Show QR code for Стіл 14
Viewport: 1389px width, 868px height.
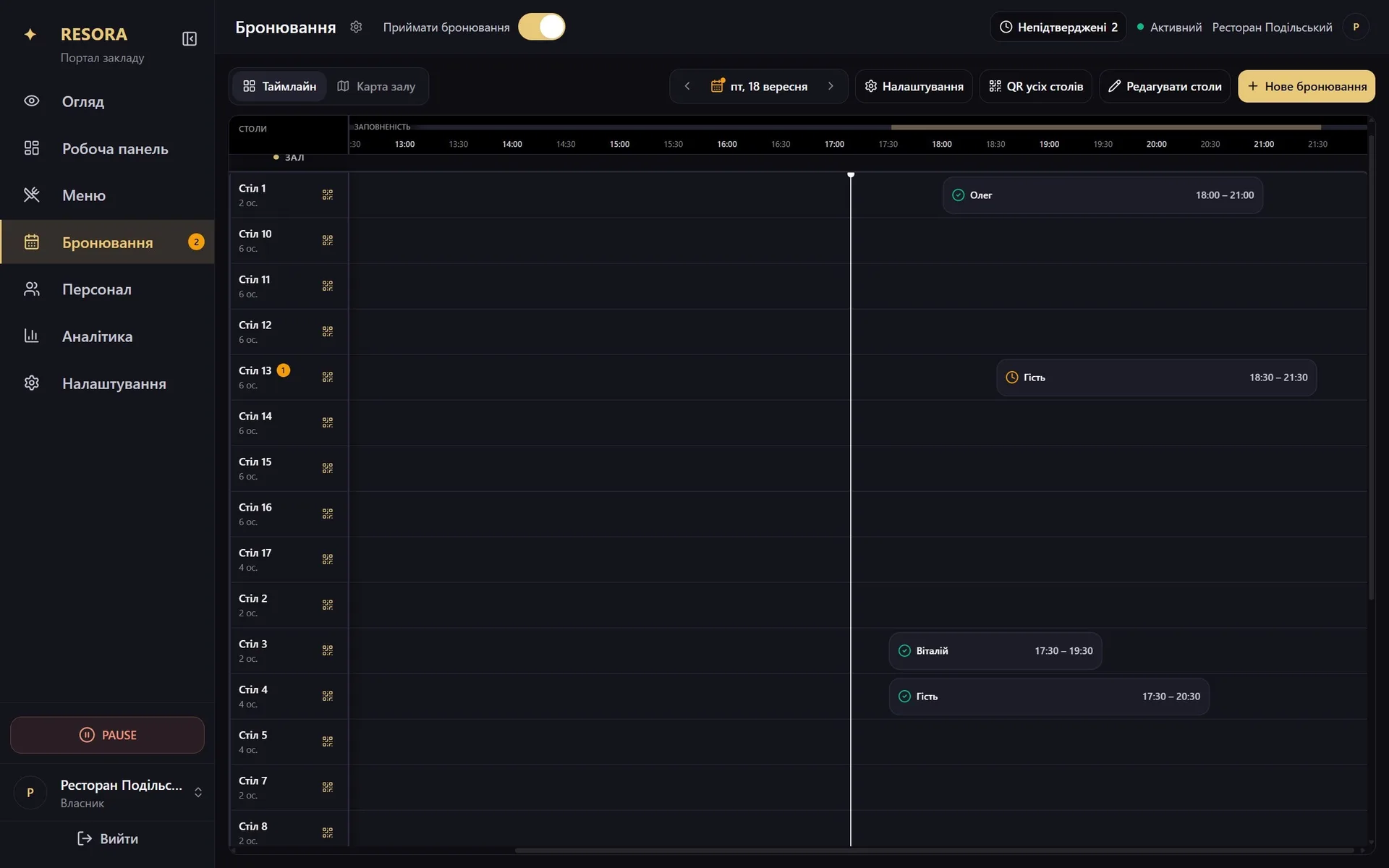point(328,422)
